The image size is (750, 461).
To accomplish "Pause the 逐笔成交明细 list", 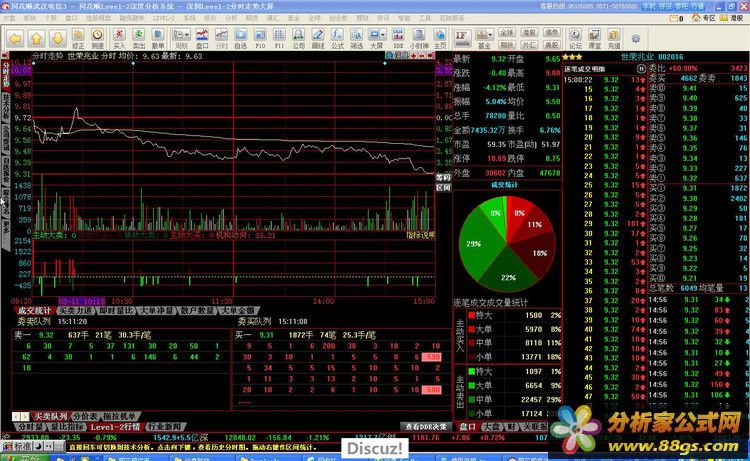I will [641, 69].
